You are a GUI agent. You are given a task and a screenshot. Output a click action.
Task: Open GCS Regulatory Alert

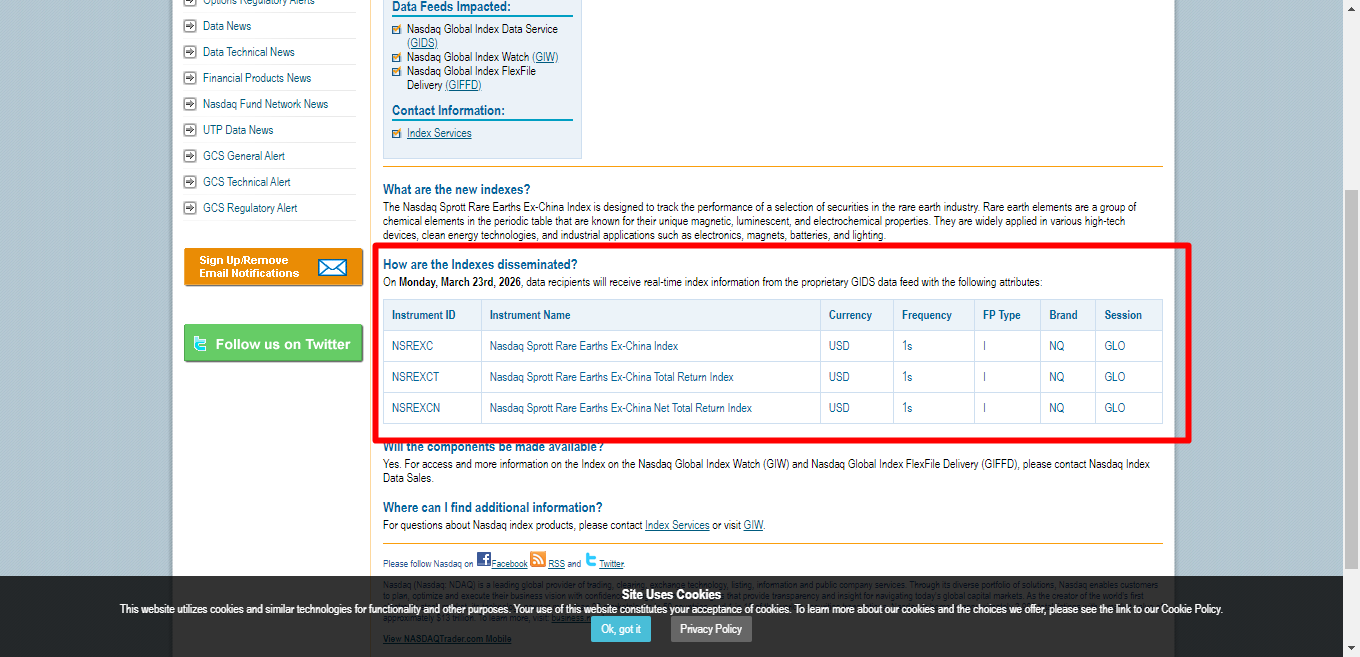[x=250, y=208]
